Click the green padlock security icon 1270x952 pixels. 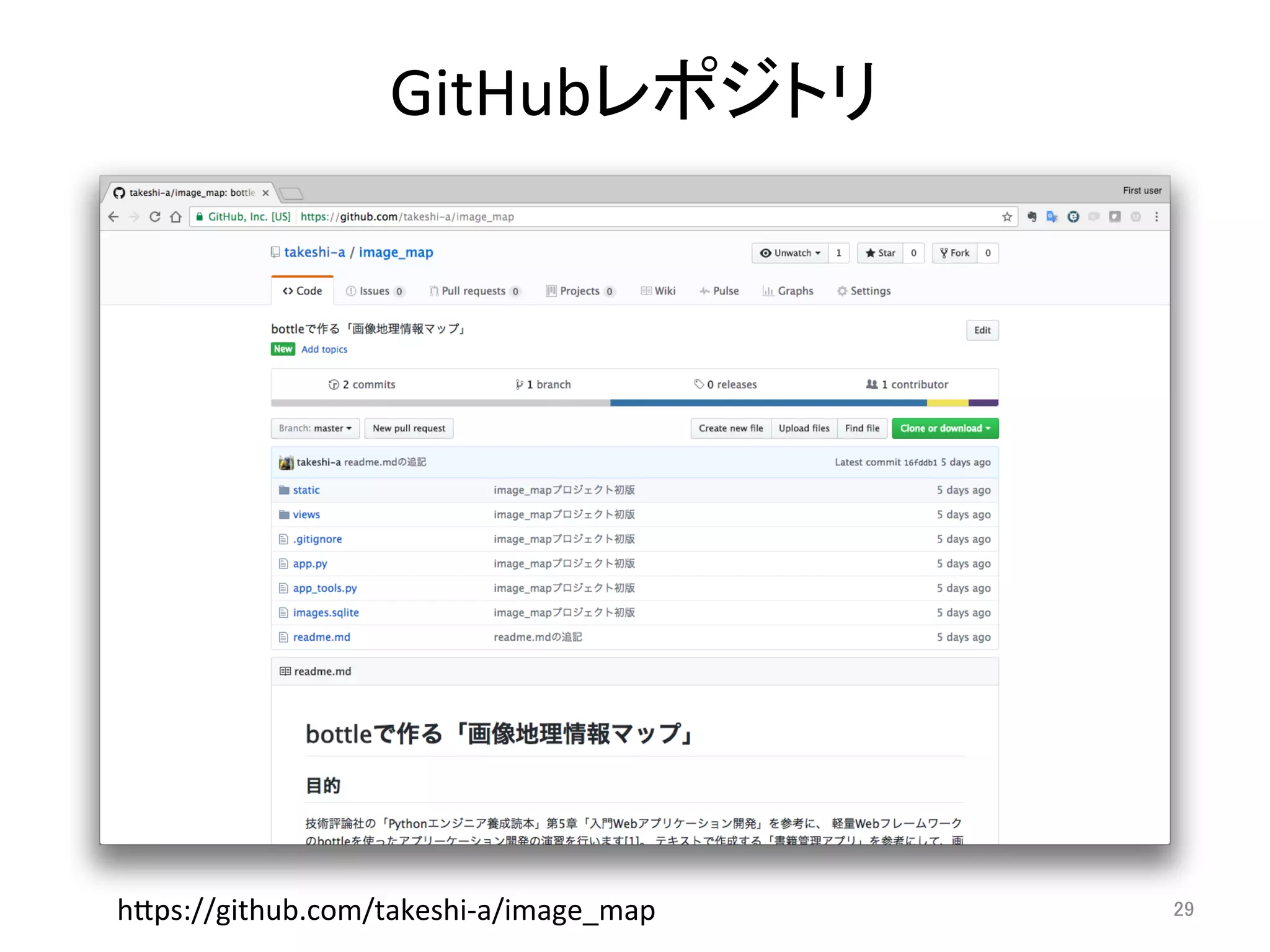coord(200,217)
